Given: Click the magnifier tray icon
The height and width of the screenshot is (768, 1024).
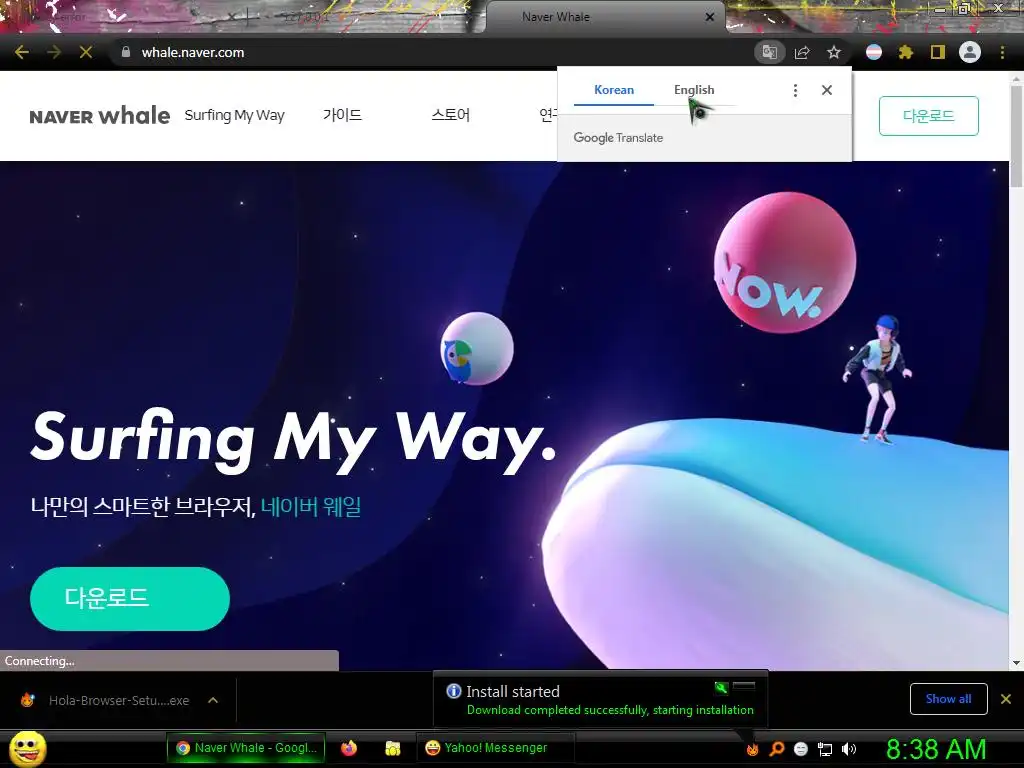Looking at the screenshot, I should point(776,749).
